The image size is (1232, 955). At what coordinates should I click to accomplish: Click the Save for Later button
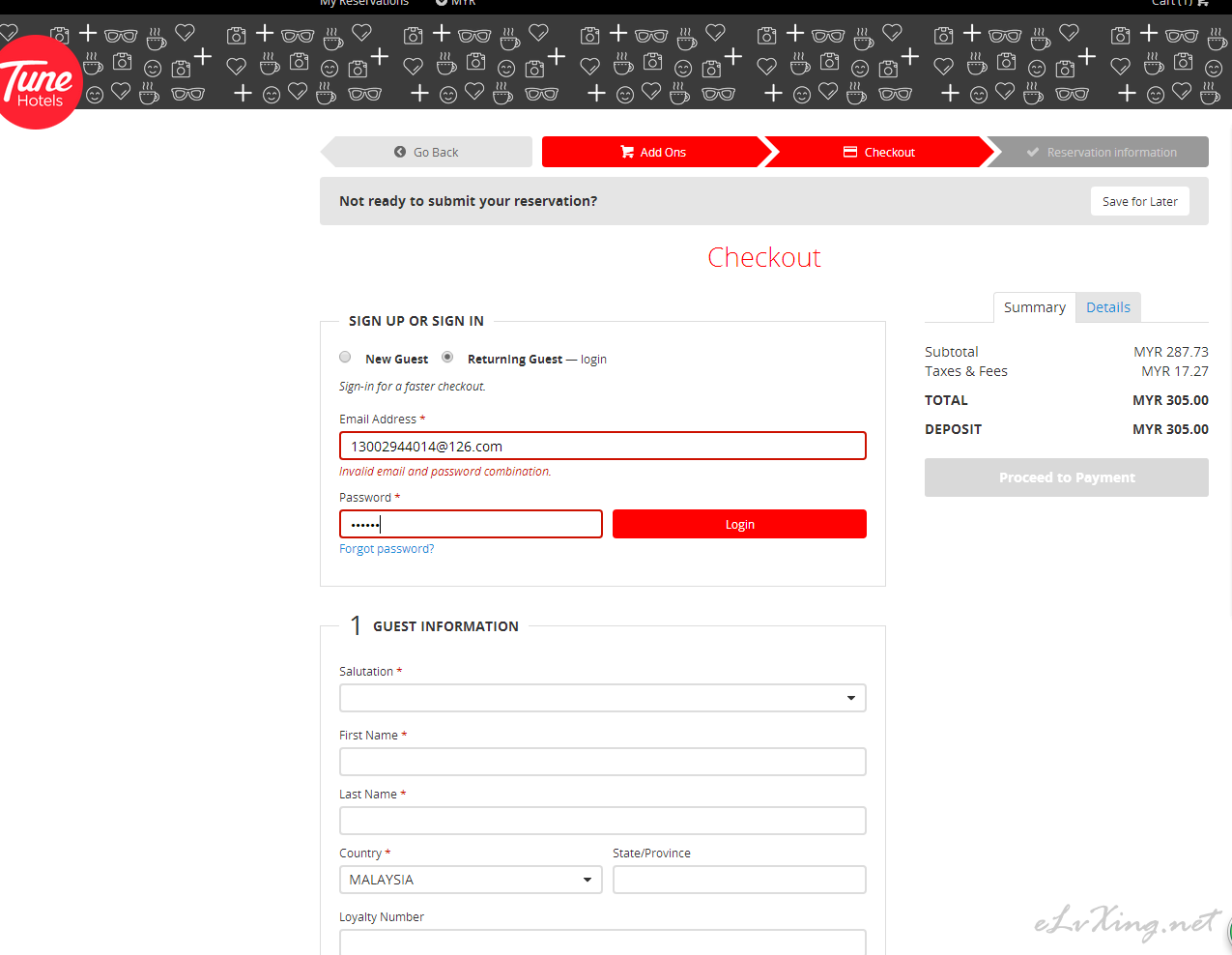tap(1140, 201)
